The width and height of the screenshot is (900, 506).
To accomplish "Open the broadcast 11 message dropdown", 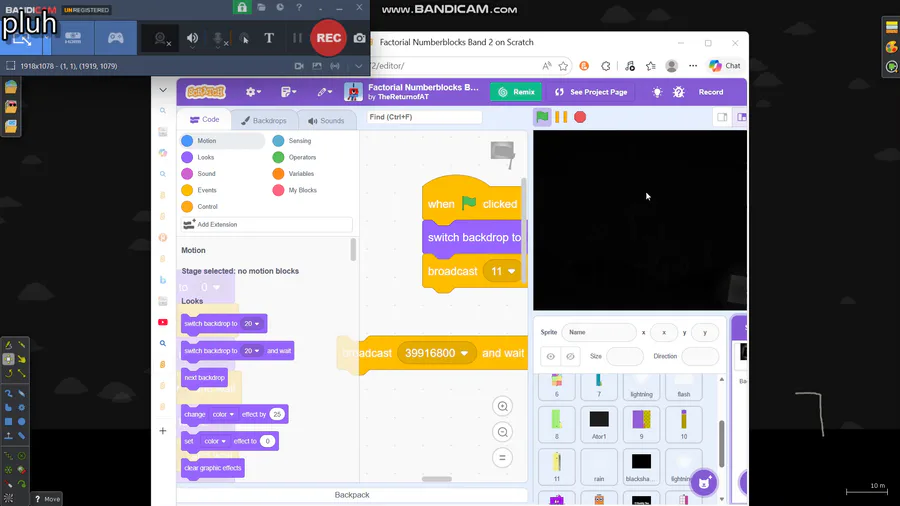I will point(503,271).
